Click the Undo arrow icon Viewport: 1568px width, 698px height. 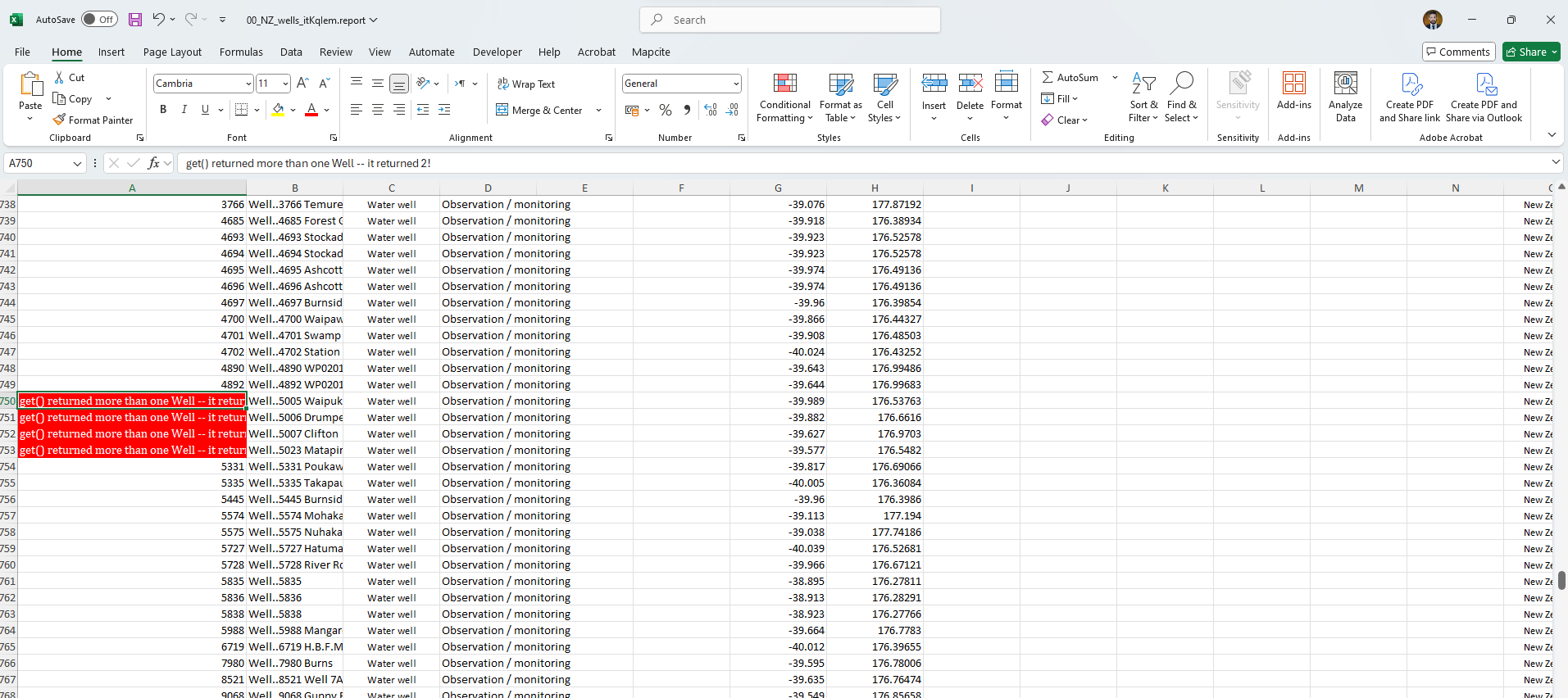(158, 20)
